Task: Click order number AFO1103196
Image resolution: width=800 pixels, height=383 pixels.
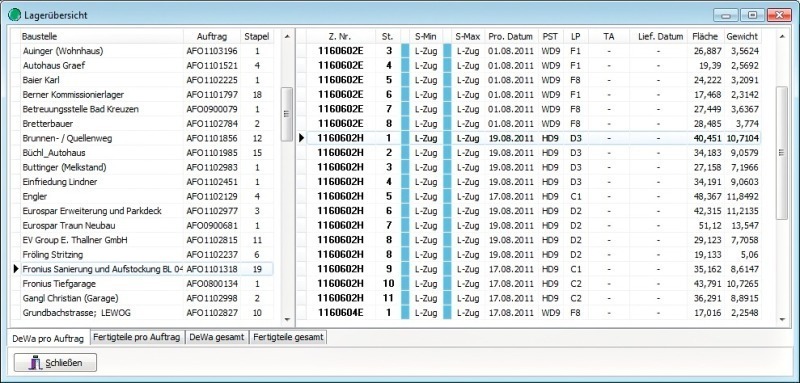Action: click(212, 51)
